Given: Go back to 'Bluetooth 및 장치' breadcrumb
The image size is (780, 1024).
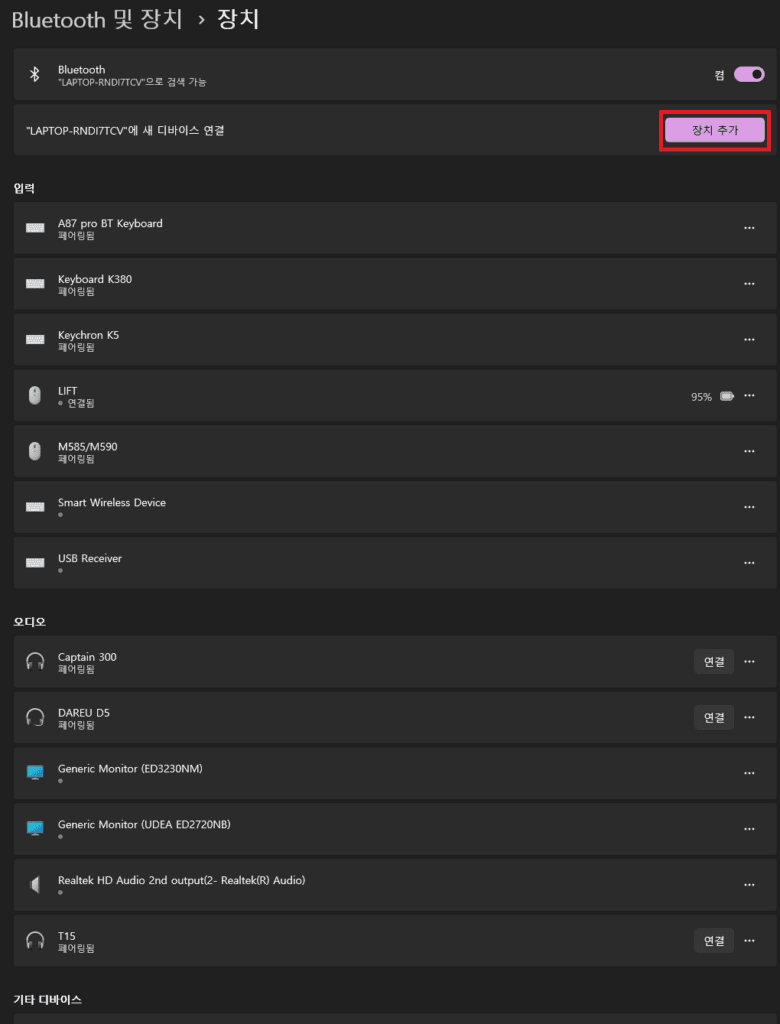Looking at the screenshot, I should pyautogui.click(x=97, y=20).
